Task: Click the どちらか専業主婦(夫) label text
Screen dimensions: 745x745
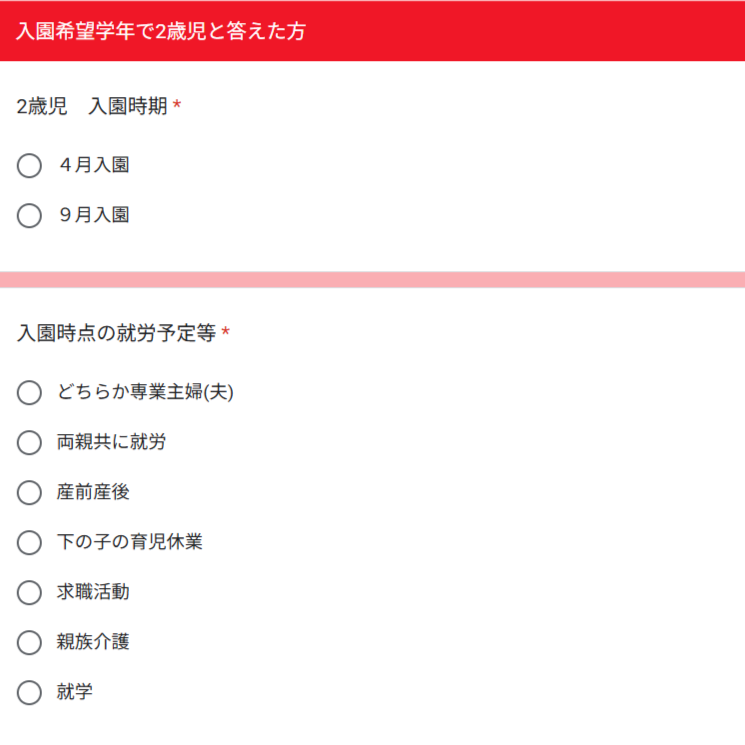Action: [145, 392]
